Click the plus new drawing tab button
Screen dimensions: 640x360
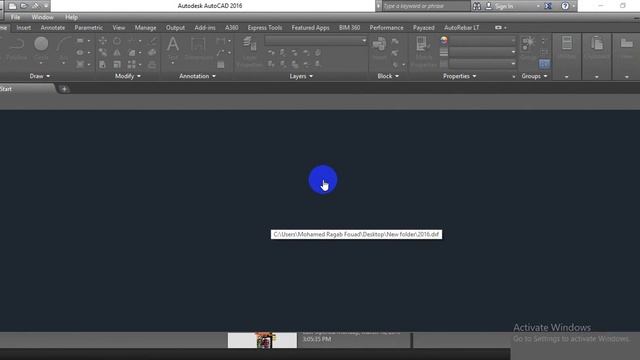64,89
